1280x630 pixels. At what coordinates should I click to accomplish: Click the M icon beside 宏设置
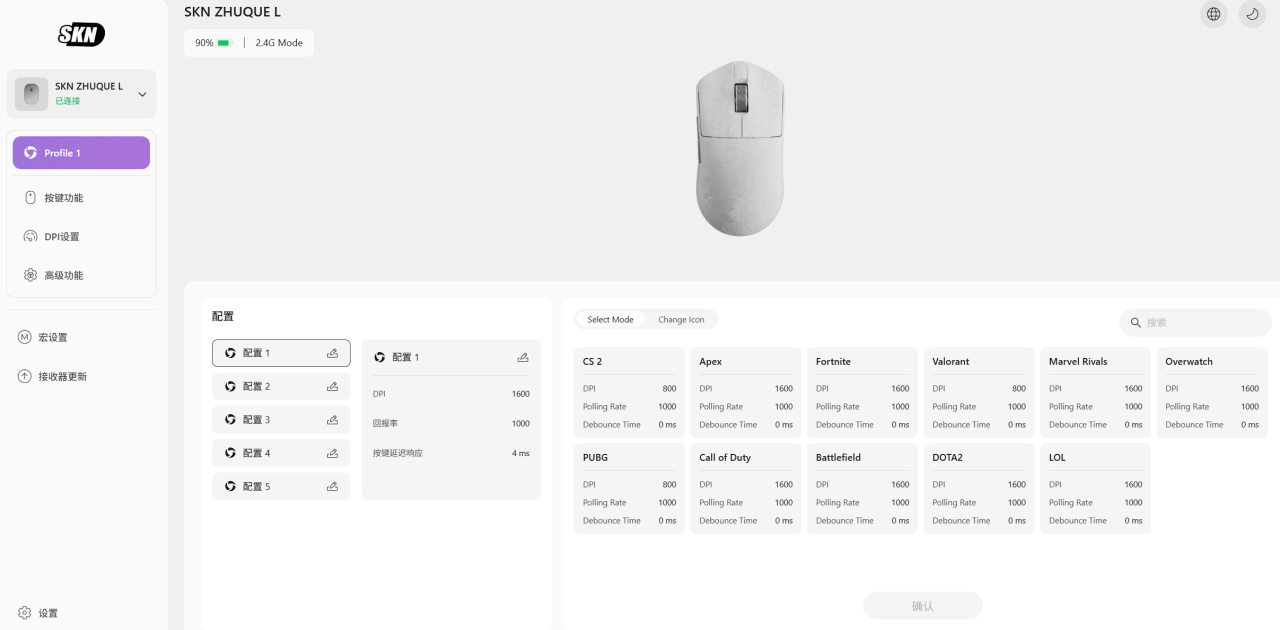(25, 337)
